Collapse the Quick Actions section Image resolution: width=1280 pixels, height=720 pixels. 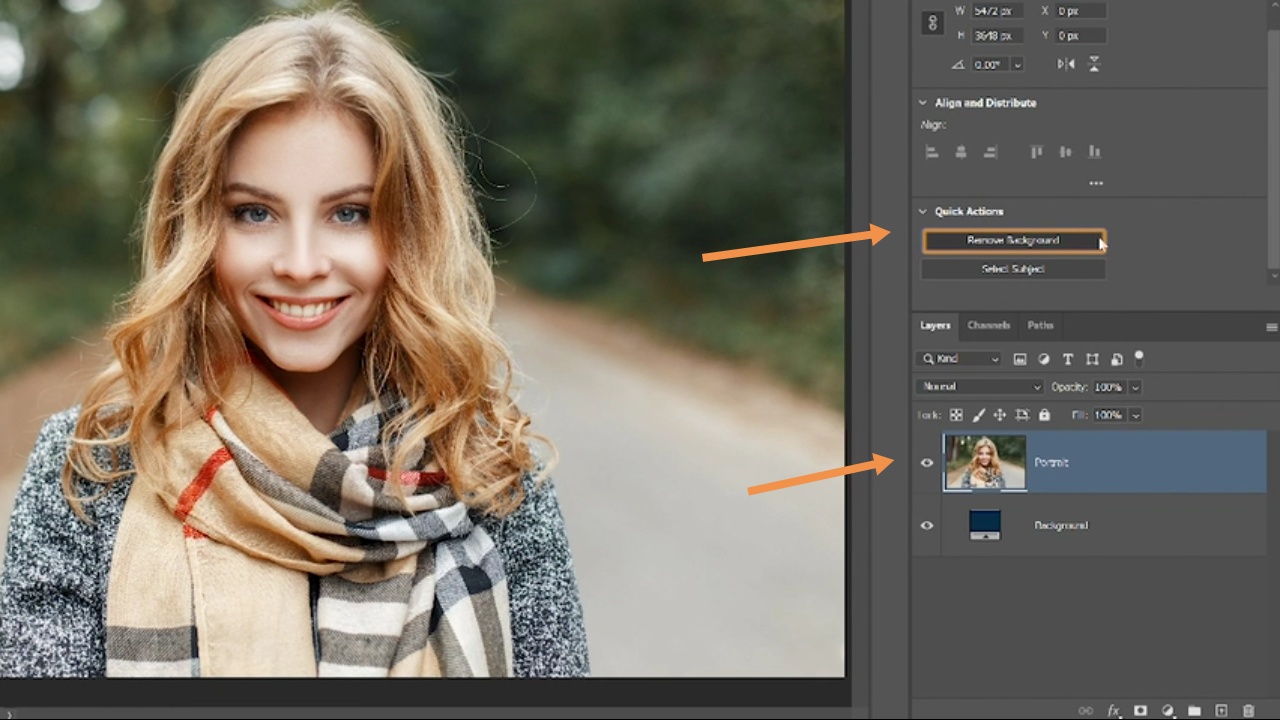tap(923, 212)
